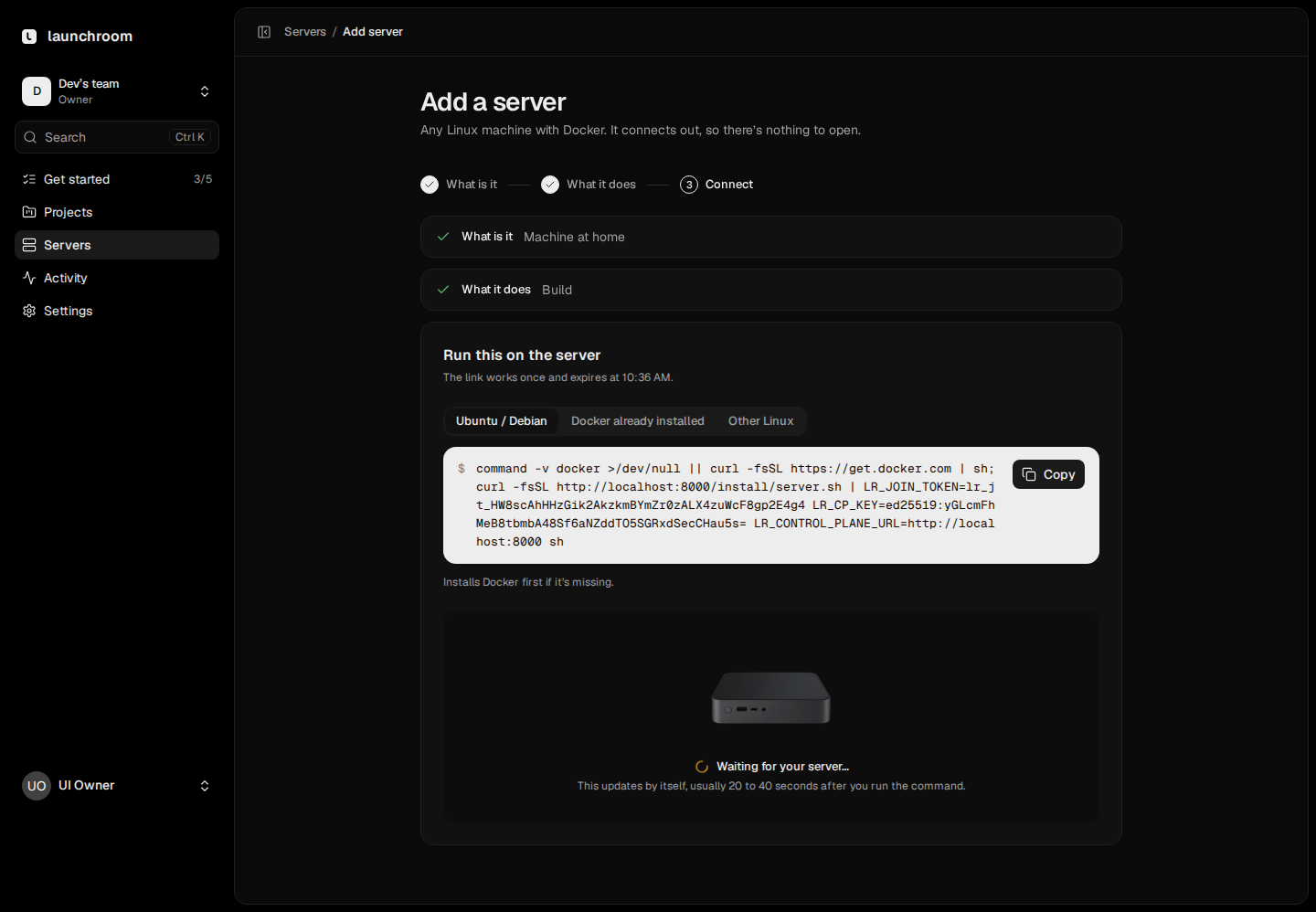Click the step 3 Connect circle
Viewport: 1316px width, 912px height.
point(689,185)
